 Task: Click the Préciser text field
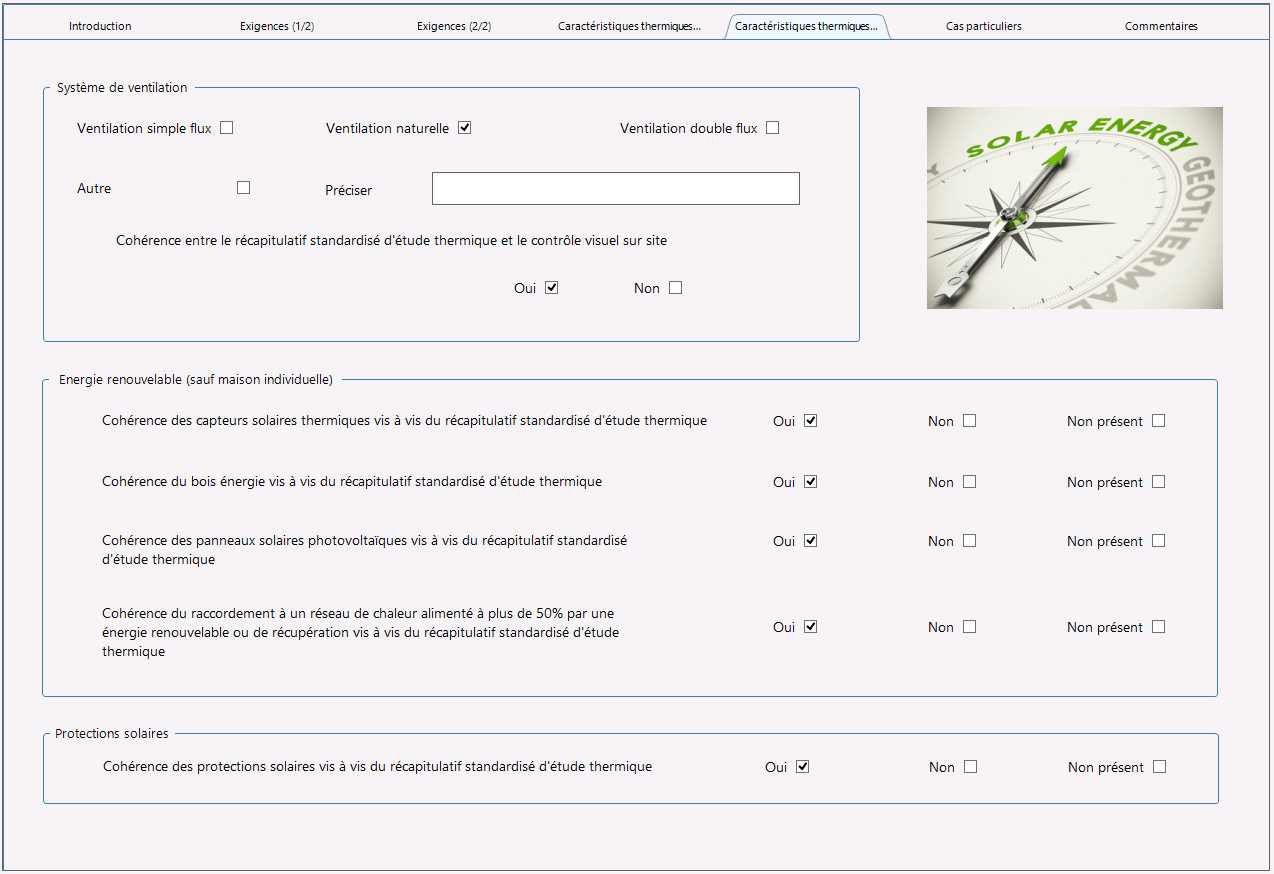click(616, 188)
